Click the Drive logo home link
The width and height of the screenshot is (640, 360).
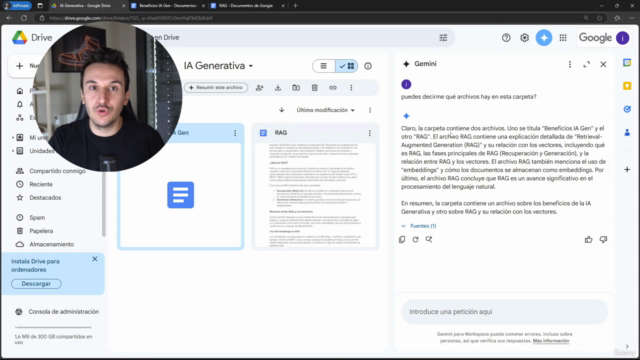(x=32, y=38)
